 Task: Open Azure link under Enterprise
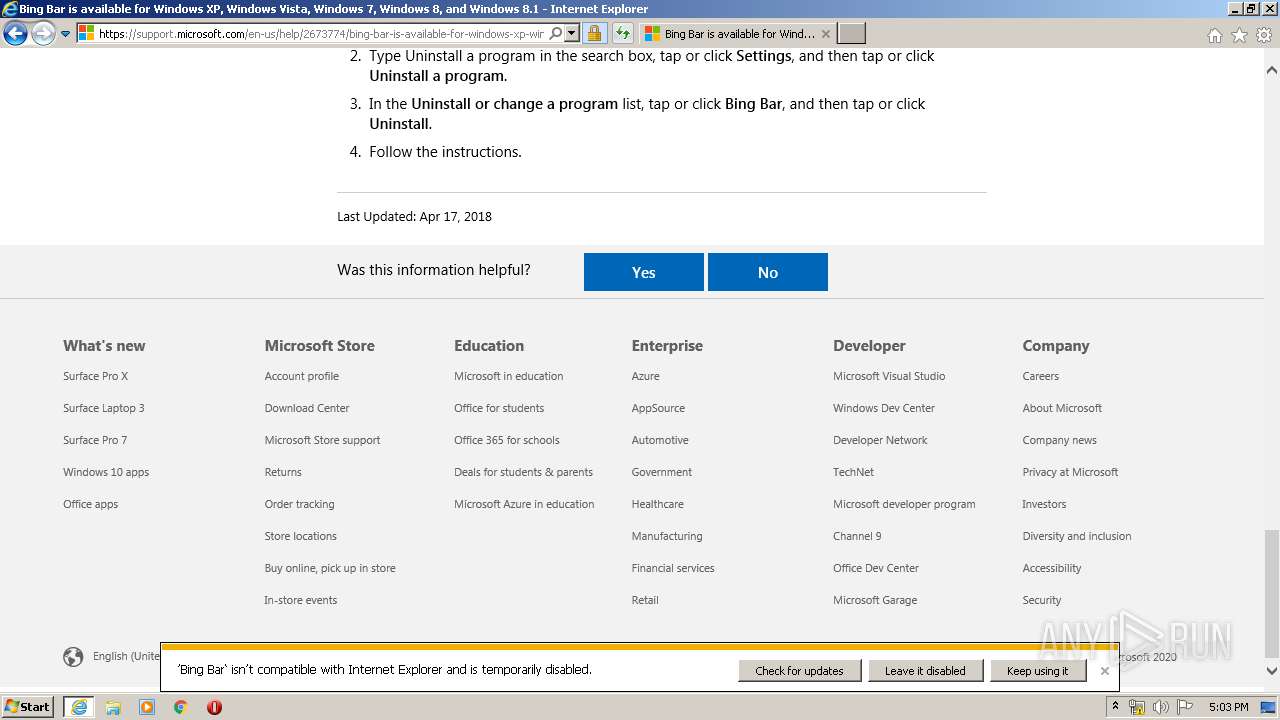[x=646, y=376]
